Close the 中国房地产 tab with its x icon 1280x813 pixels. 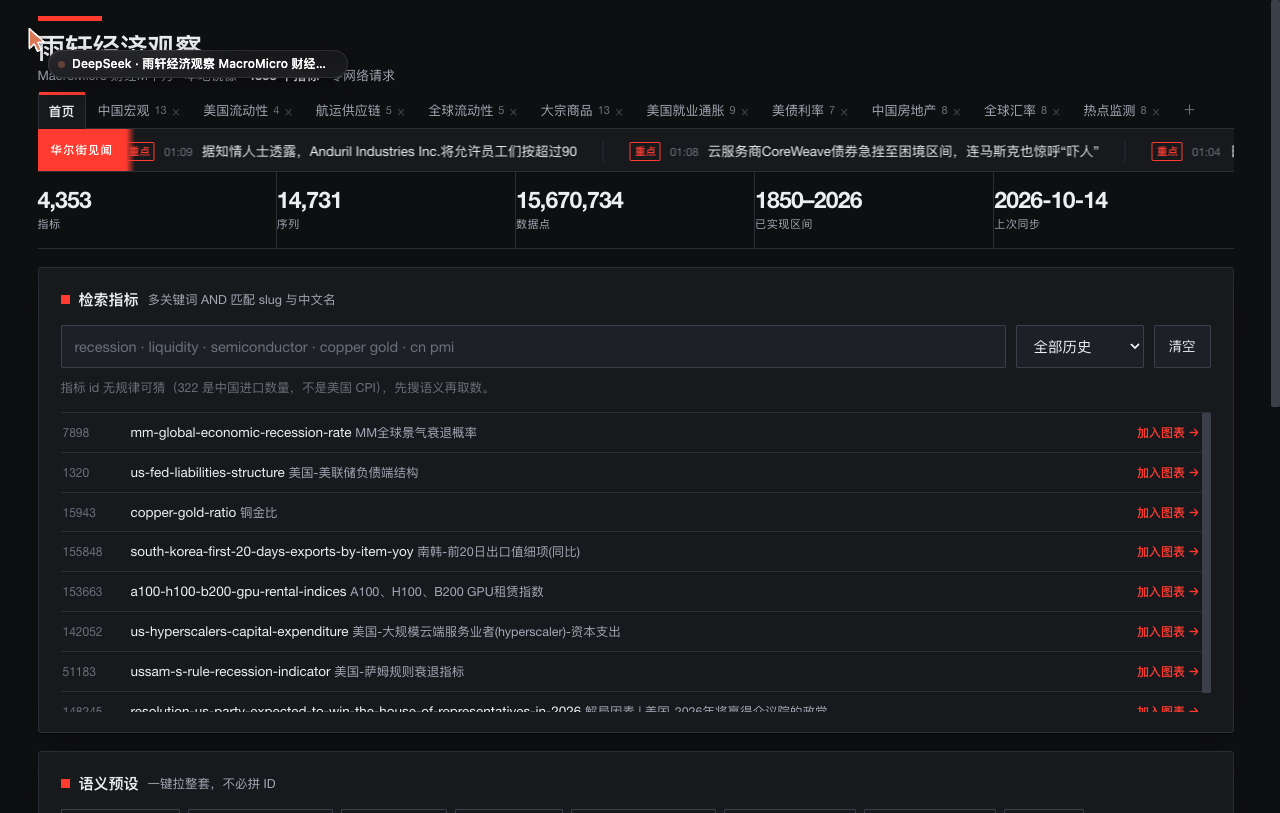957,111
